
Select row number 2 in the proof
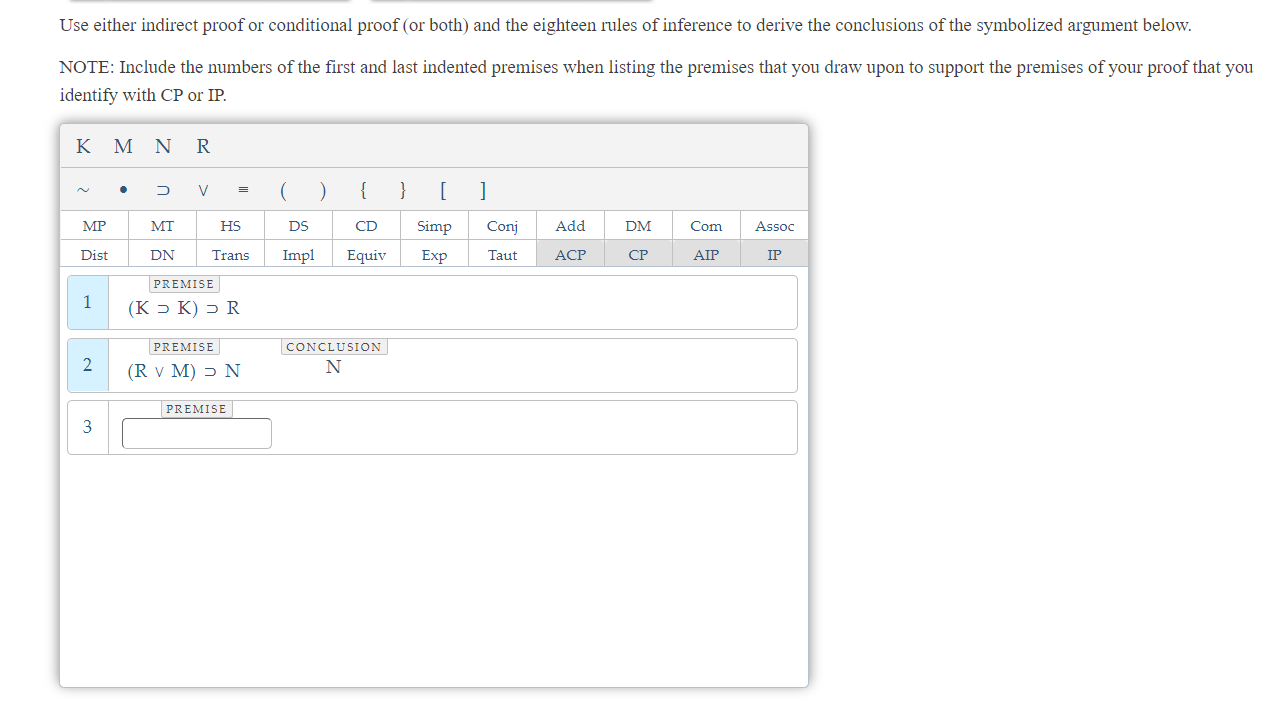click(x=87, y=365)
